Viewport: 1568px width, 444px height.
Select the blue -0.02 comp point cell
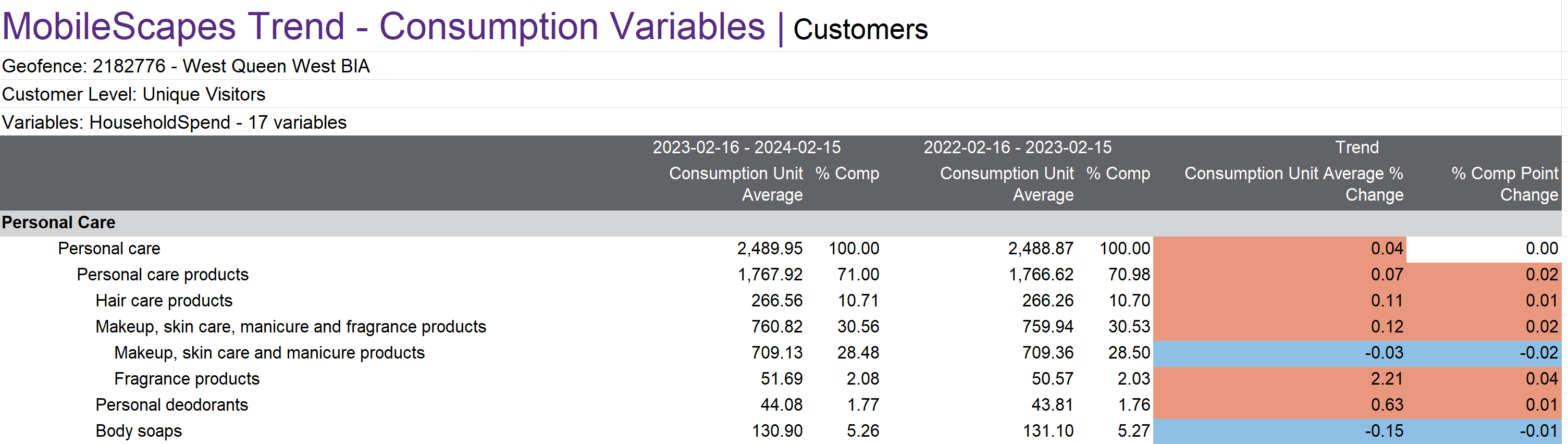(1484, 354)
